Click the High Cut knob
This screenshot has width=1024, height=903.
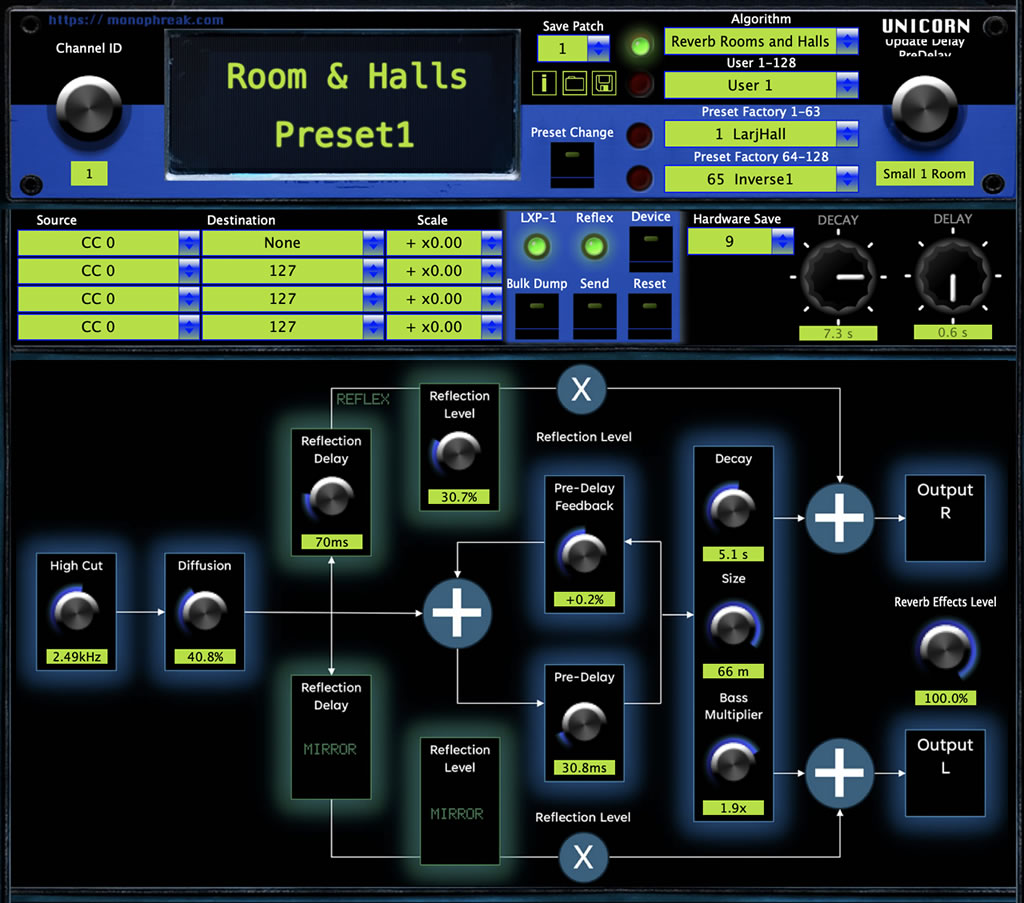[77, 611]
